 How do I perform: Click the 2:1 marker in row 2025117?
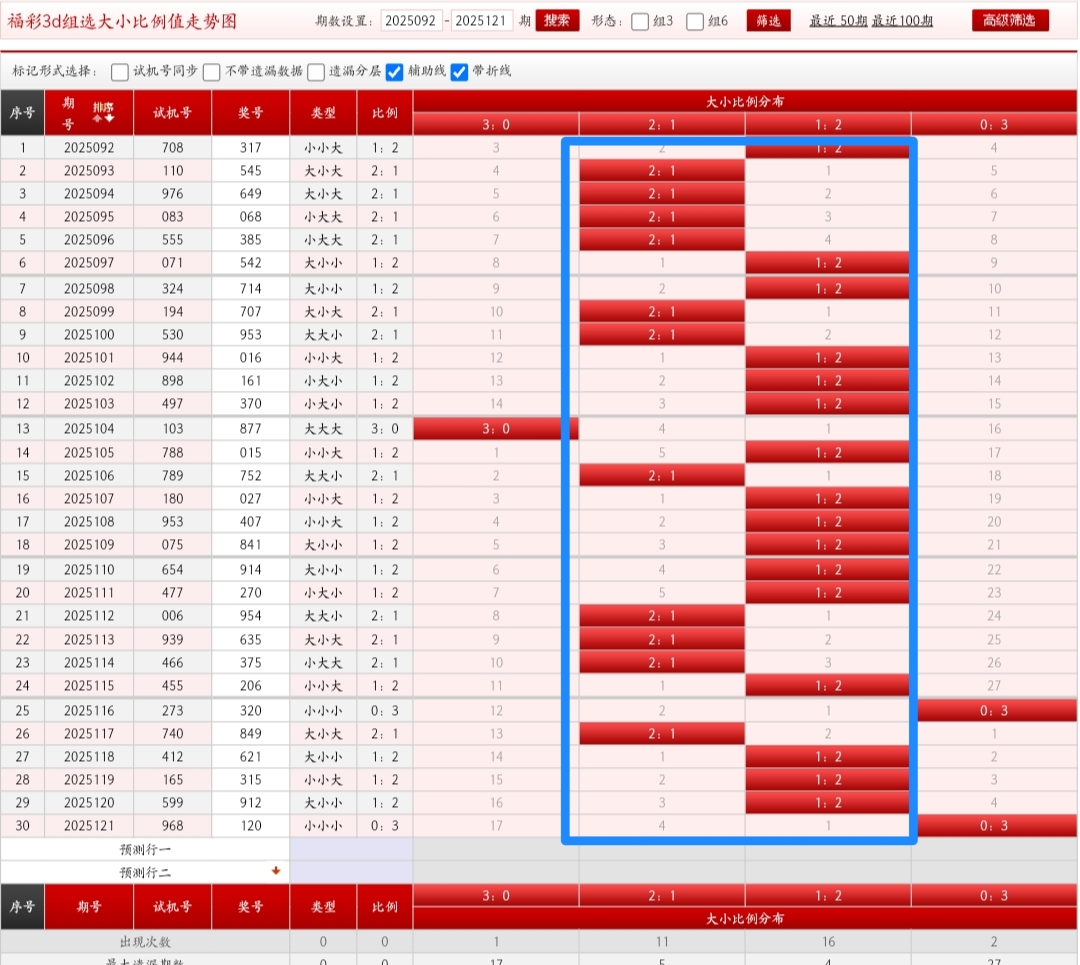click(662, 734)
